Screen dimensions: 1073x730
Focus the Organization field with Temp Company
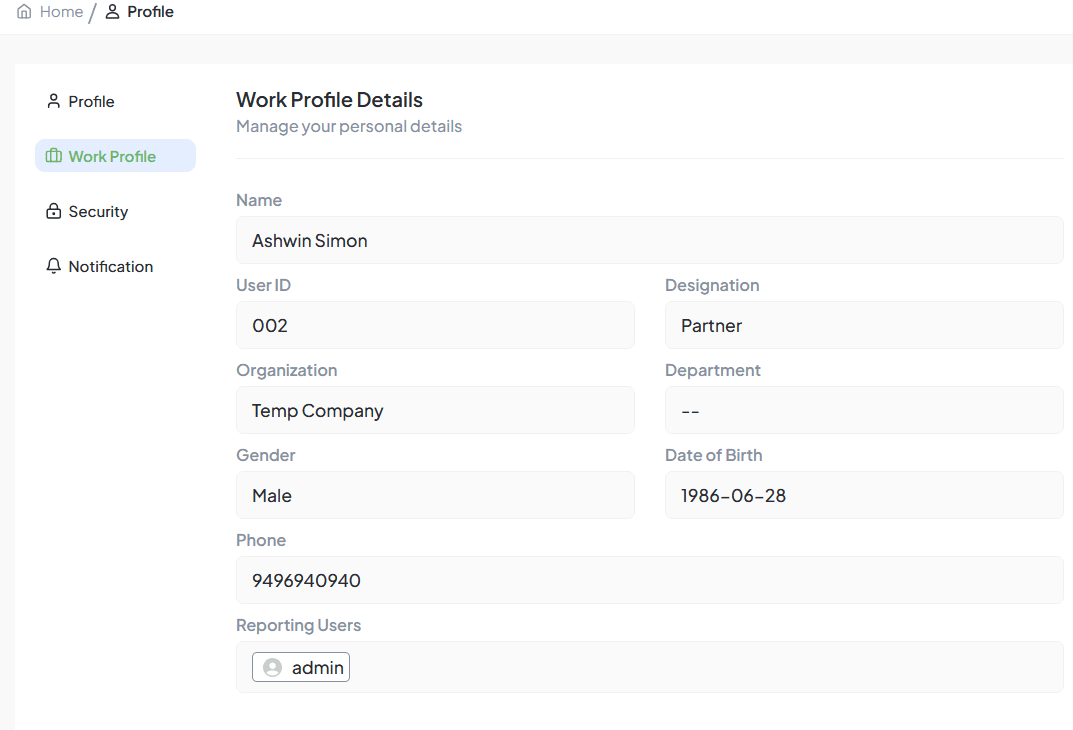click(435, 410)
